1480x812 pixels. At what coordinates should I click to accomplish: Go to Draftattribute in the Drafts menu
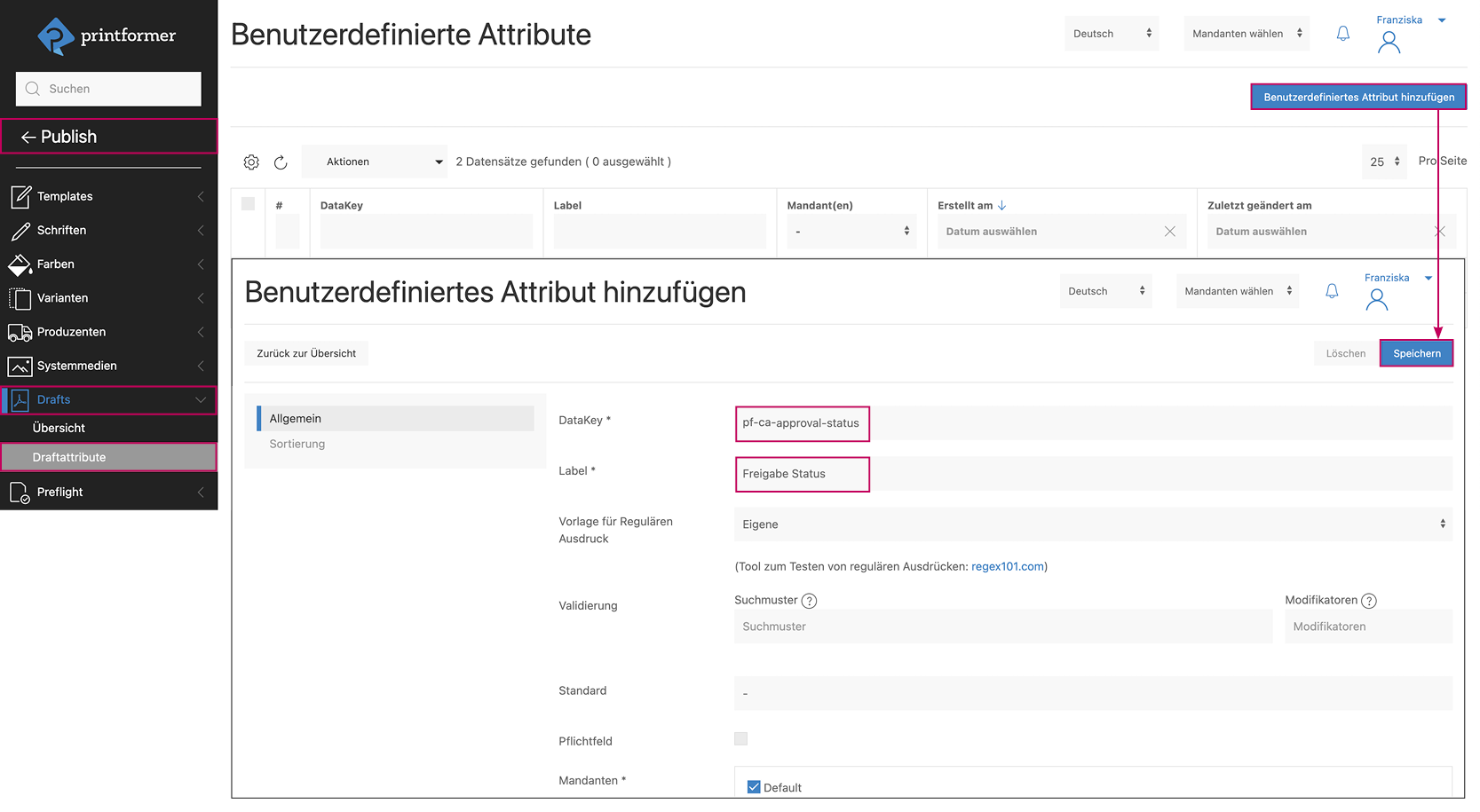tap(71, 456)
